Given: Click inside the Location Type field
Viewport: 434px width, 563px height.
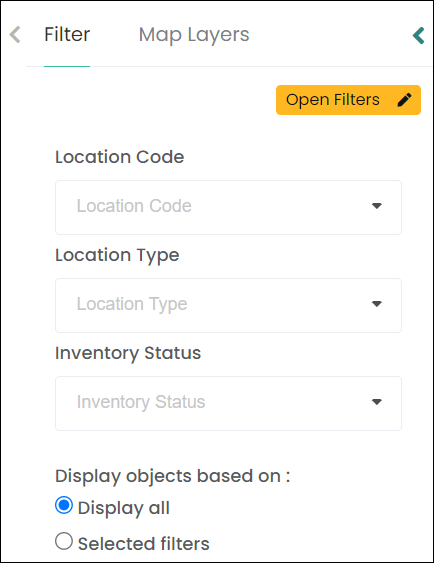Looking at the screenshot, I should coord(228,306).
